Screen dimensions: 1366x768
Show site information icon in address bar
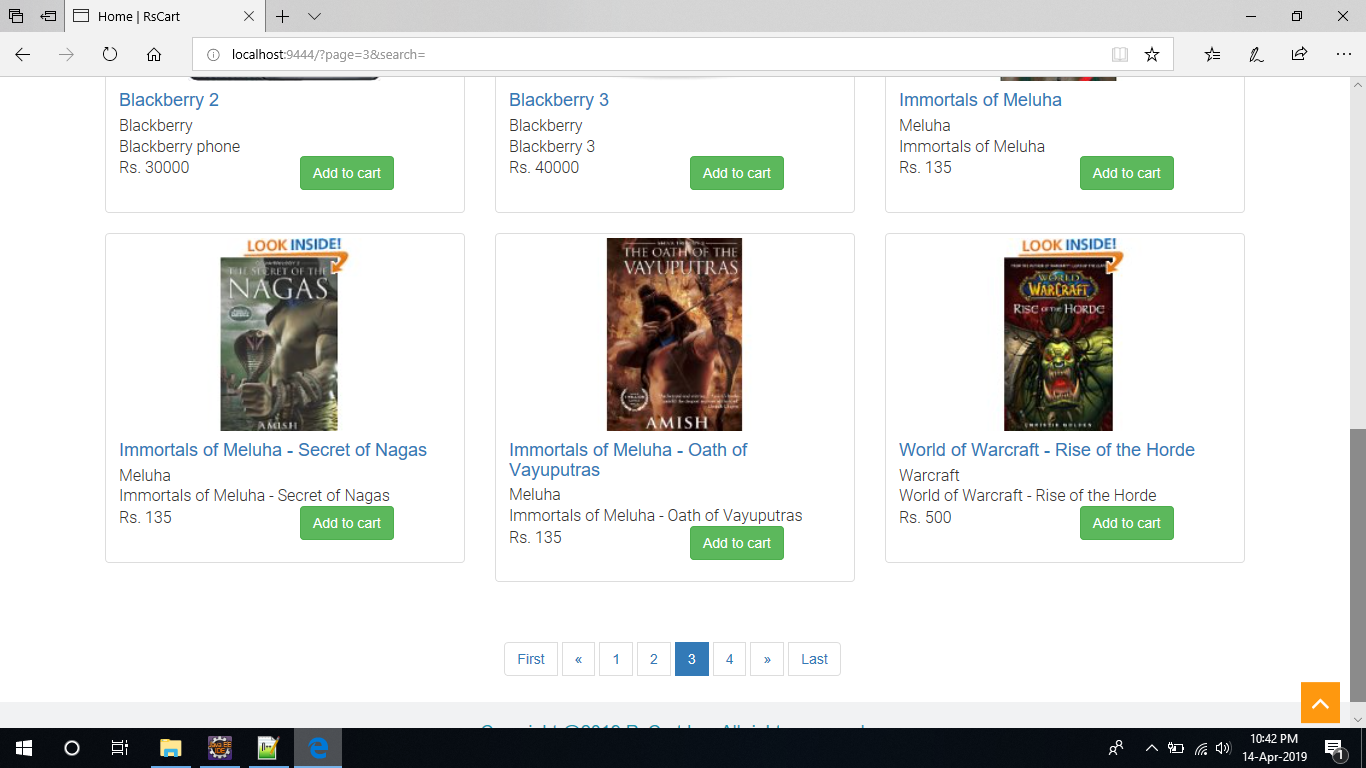(x=213, y=54)
